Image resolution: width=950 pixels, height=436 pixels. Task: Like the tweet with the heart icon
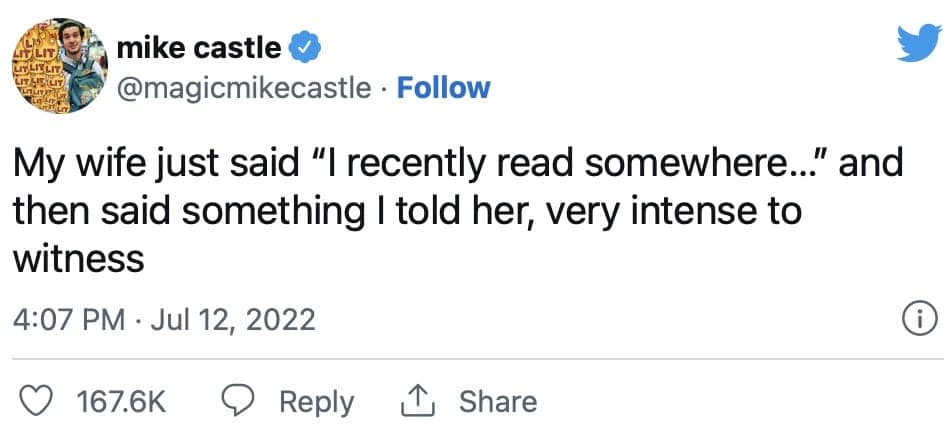tap(38, 402)
